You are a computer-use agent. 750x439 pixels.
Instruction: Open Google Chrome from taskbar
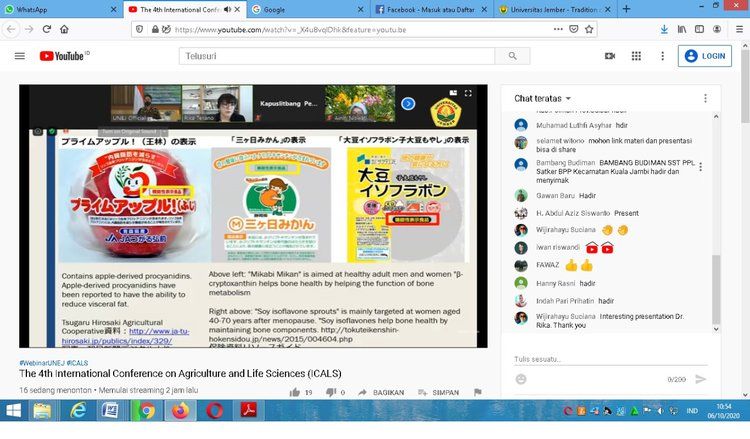click(x=147, y=411)
